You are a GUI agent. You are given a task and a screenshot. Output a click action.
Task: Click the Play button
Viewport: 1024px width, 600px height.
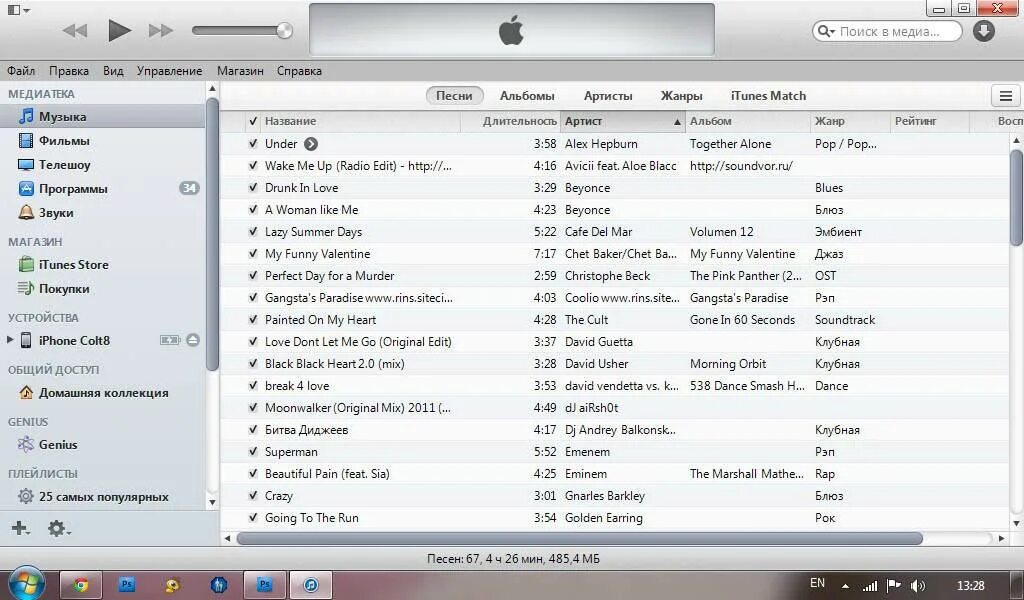pyautogui.click(x=119, y=31)
